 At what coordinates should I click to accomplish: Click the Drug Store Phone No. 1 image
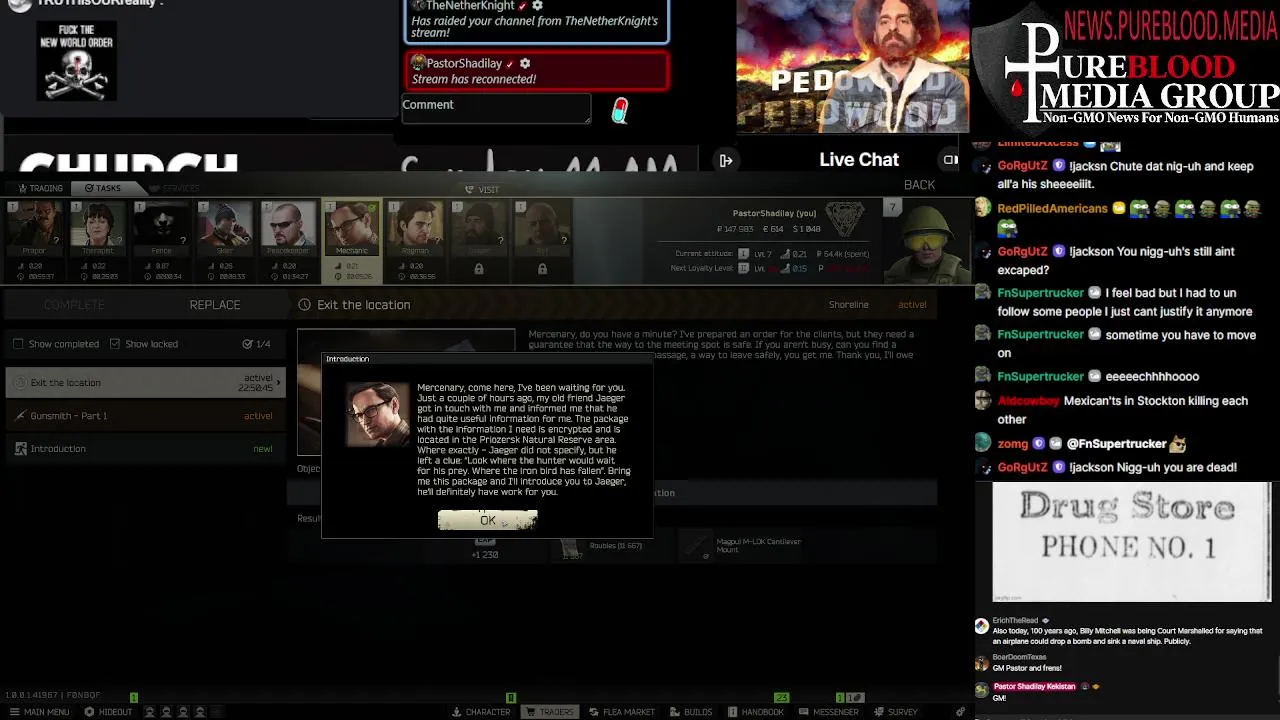pyautogui.click(x=1131, y=542)
